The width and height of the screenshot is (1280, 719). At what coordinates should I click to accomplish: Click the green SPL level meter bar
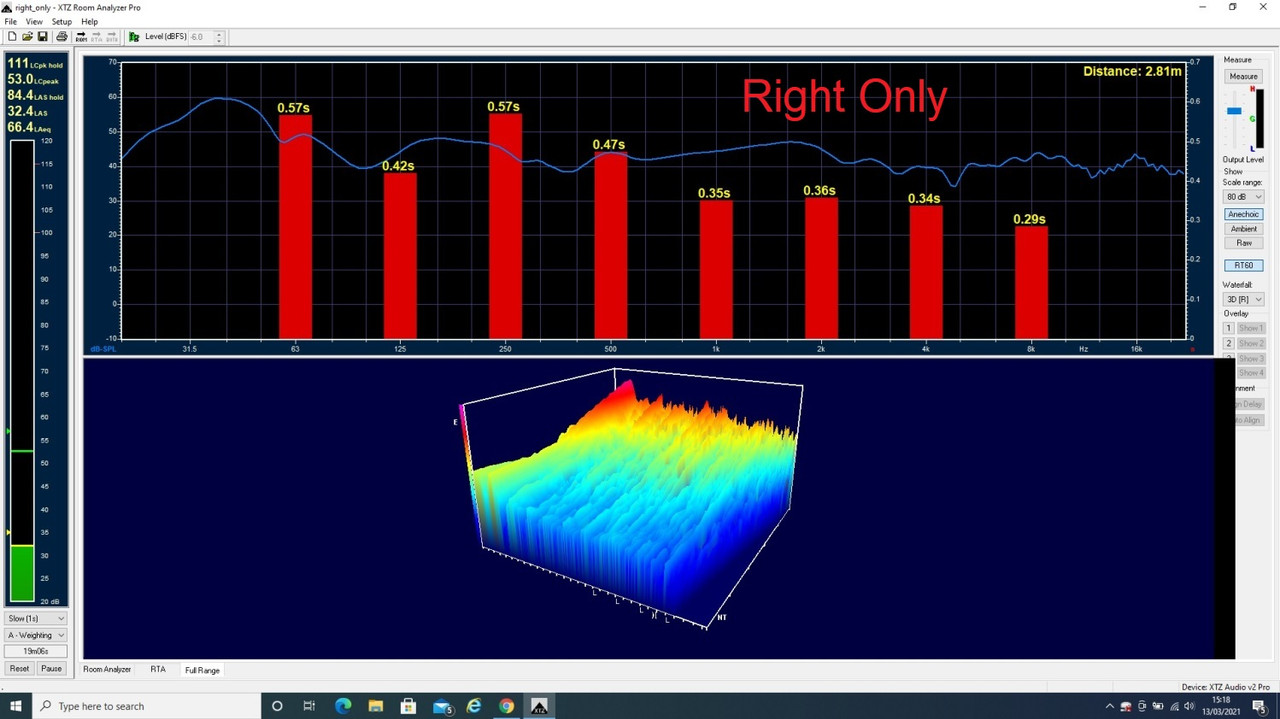tap(22, 573)
